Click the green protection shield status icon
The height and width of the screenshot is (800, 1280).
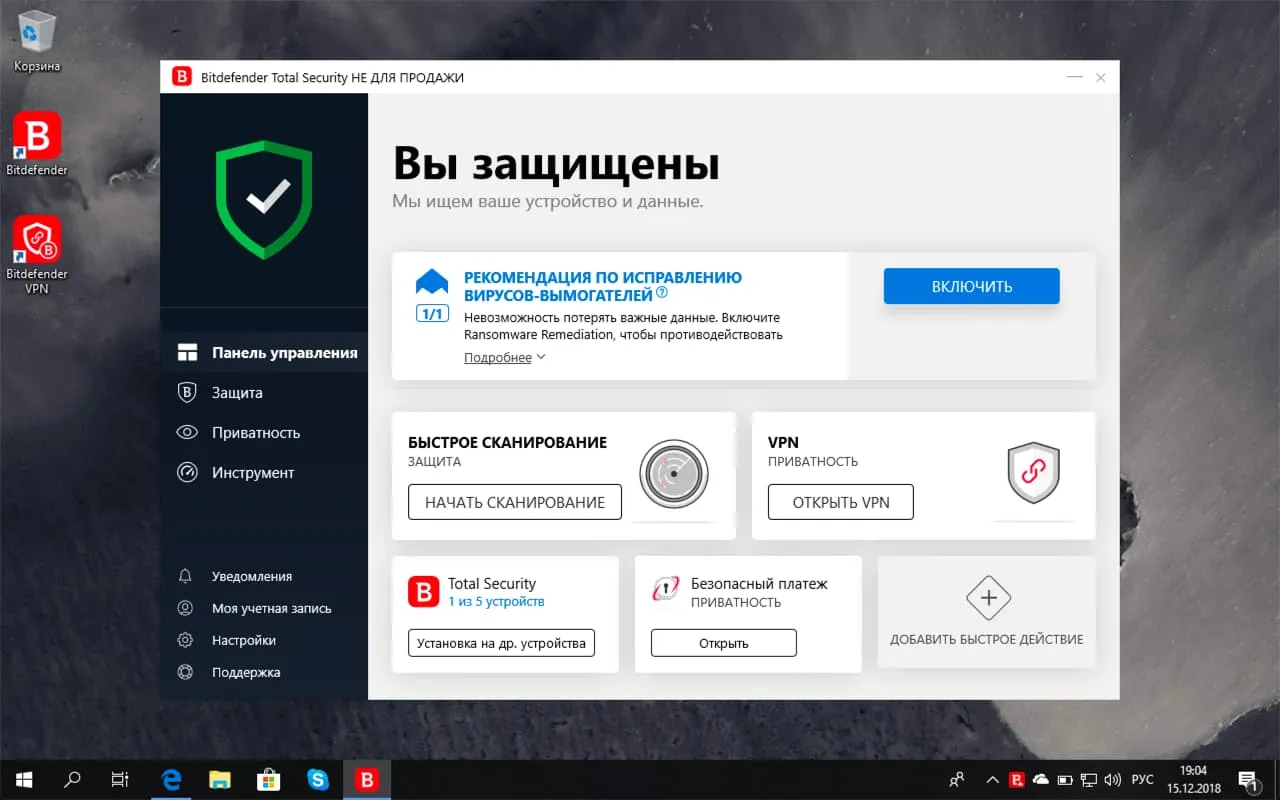click(x=264, y=200)
